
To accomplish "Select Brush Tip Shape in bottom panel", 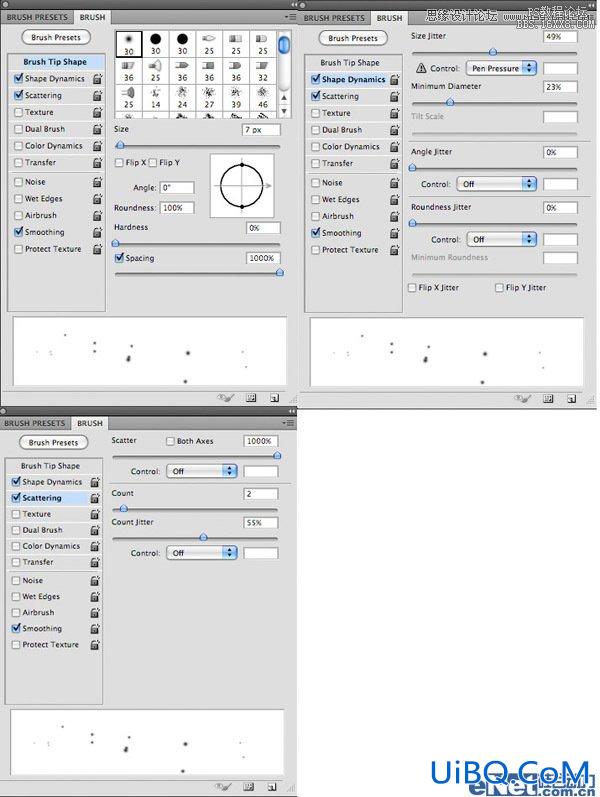I will tap(50, 466).
